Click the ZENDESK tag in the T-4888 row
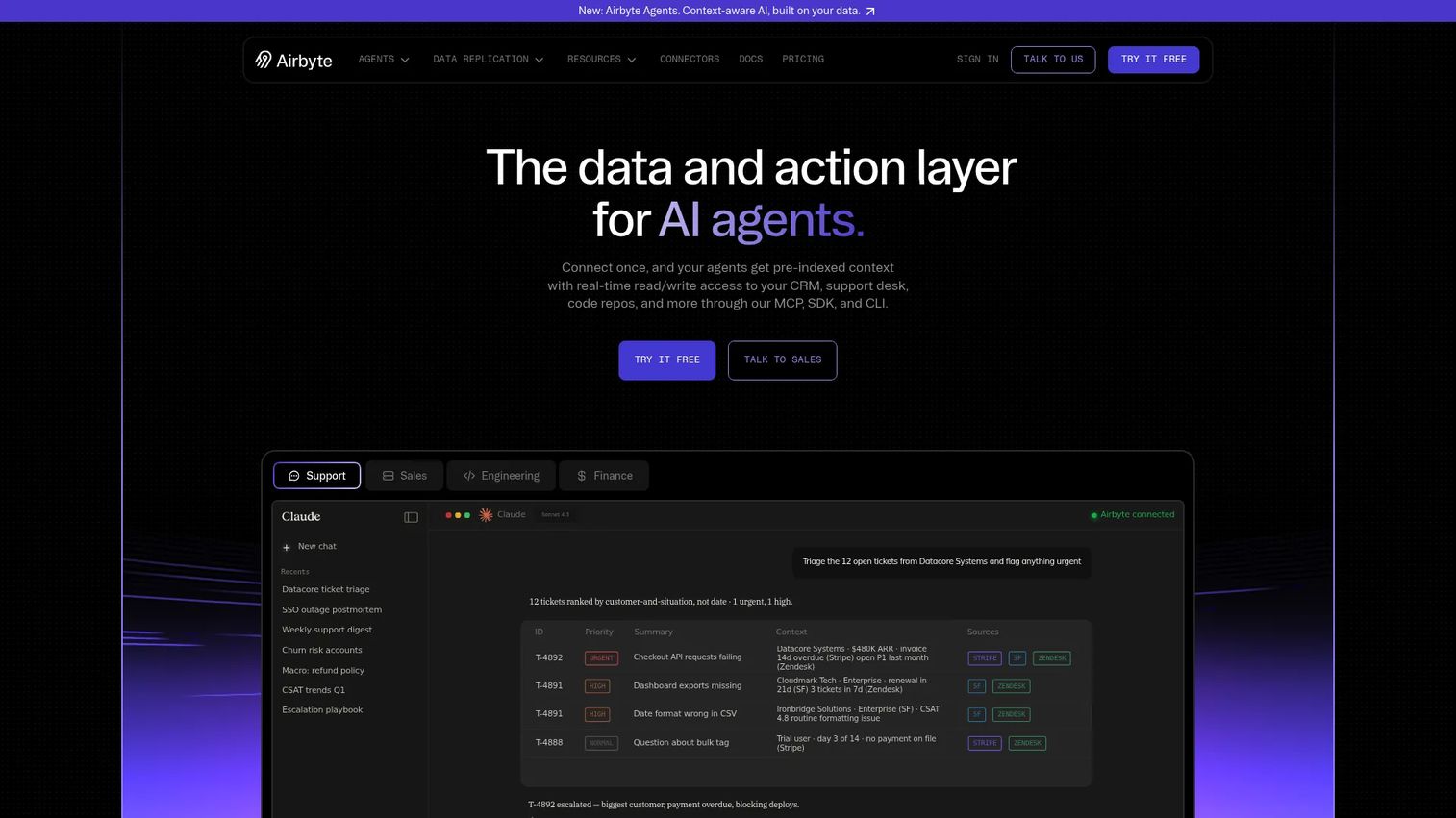 click(x=1027, y=743)
